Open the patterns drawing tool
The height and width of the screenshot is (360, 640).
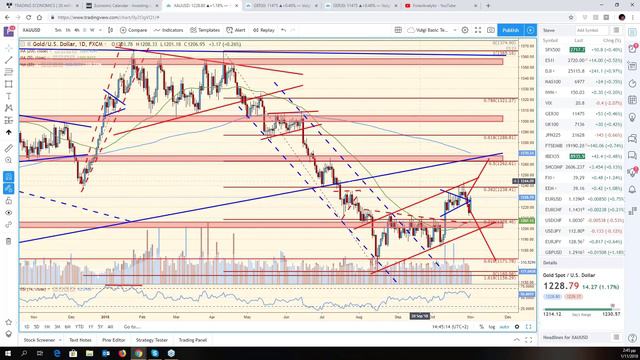pos(9,108)
